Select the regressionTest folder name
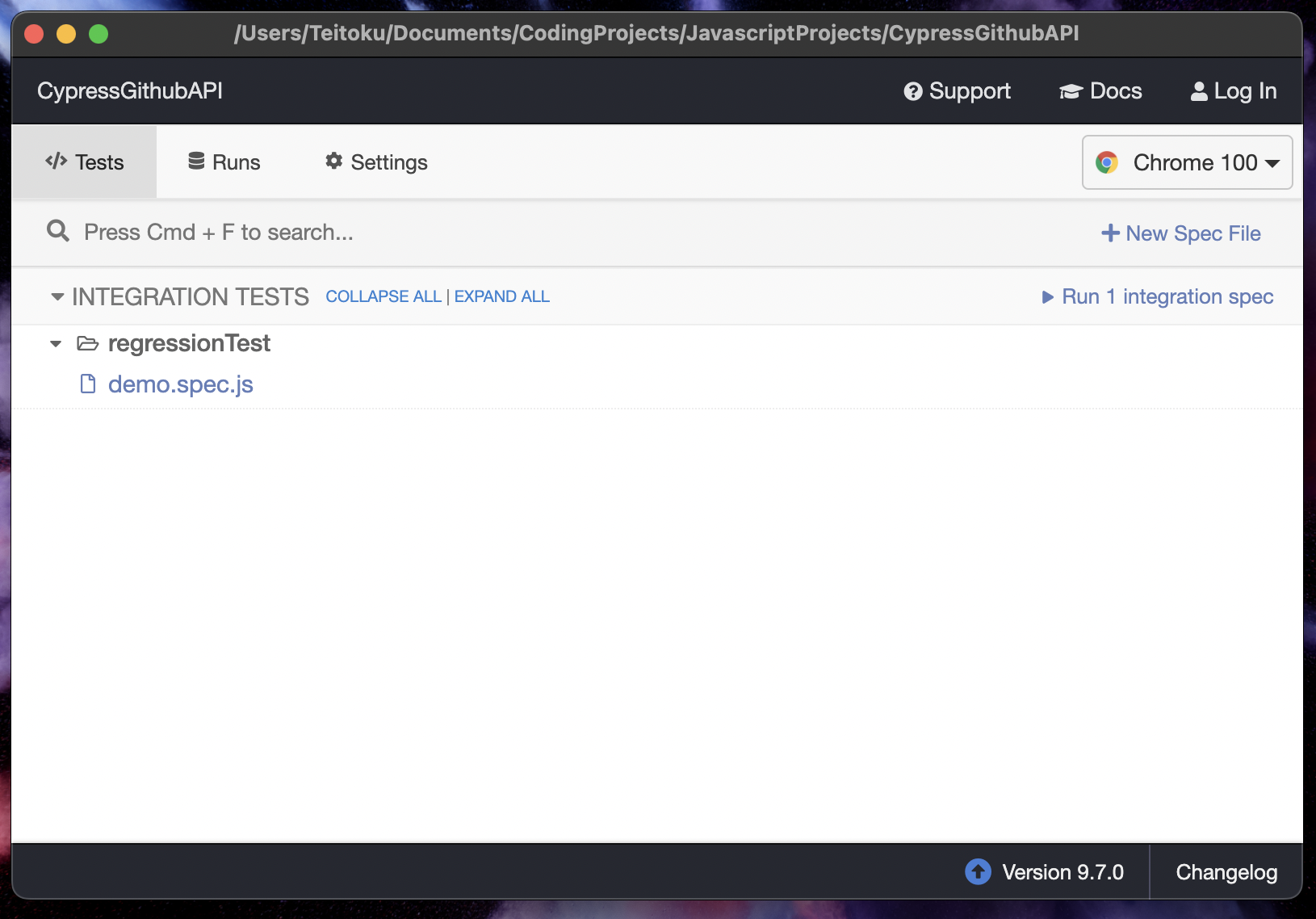Viewport: 1316px width, 919px height. 189,343
